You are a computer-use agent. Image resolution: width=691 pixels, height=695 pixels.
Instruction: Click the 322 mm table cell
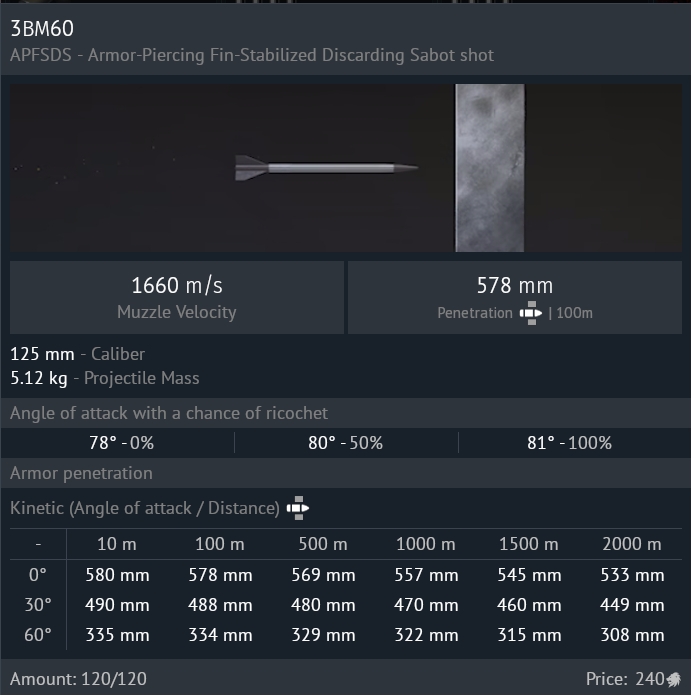pyautogui.click(x=426, y=635)
